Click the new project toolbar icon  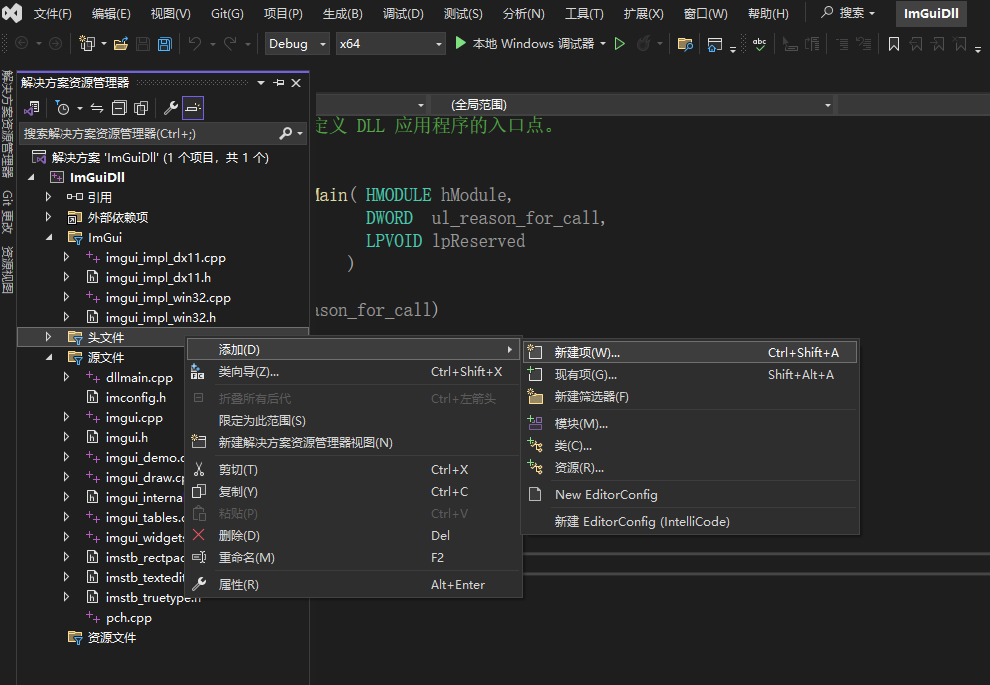click(x=86, y=44)
